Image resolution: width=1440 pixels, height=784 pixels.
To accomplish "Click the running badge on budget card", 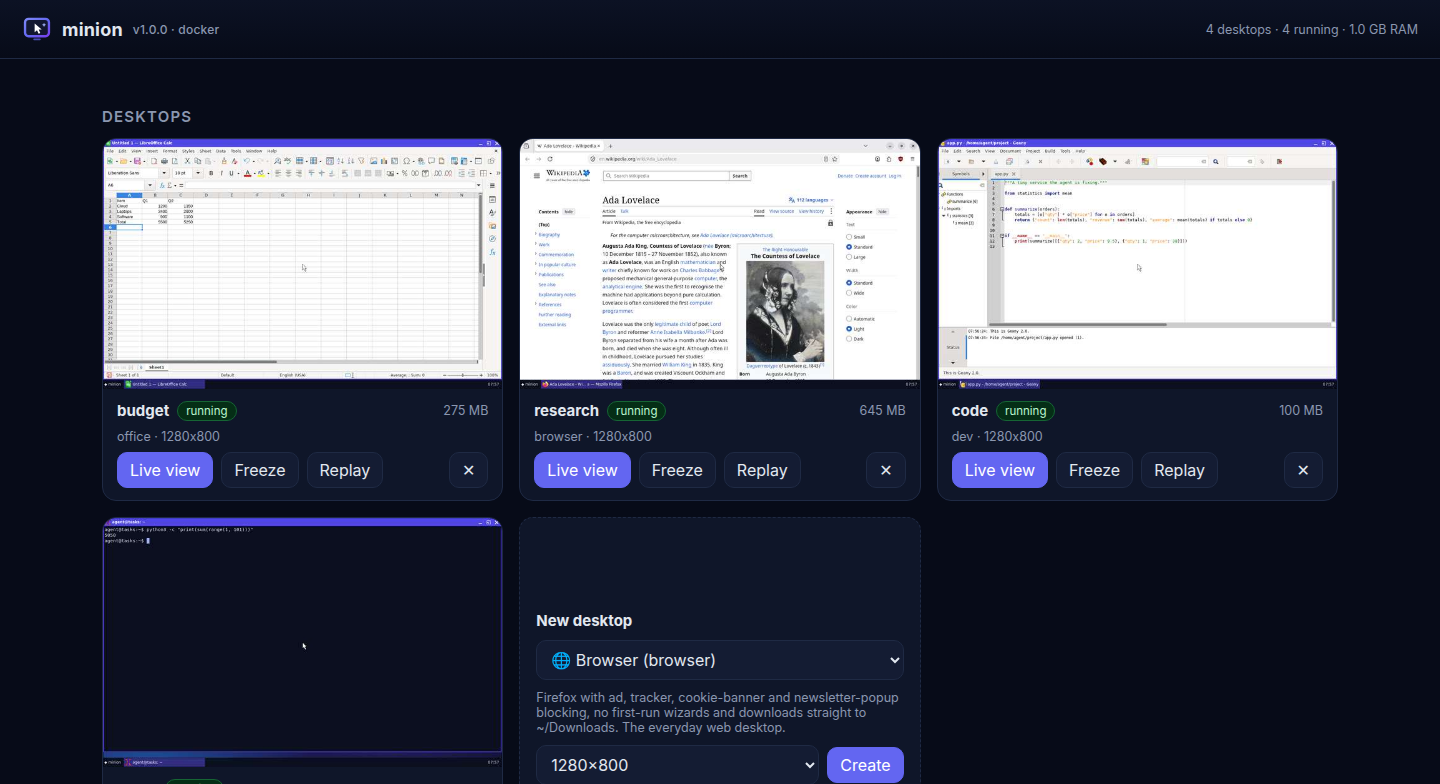I will [208, 411].
